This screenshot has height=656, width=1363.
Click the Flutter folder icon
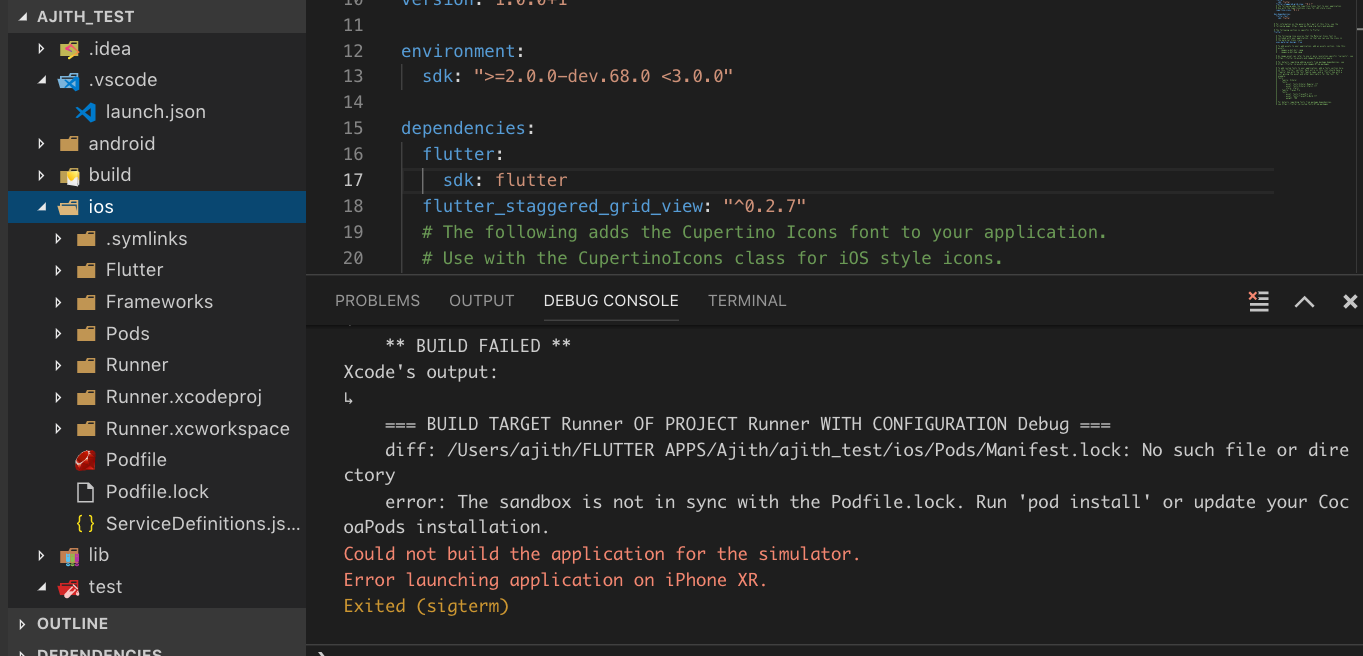86,270
